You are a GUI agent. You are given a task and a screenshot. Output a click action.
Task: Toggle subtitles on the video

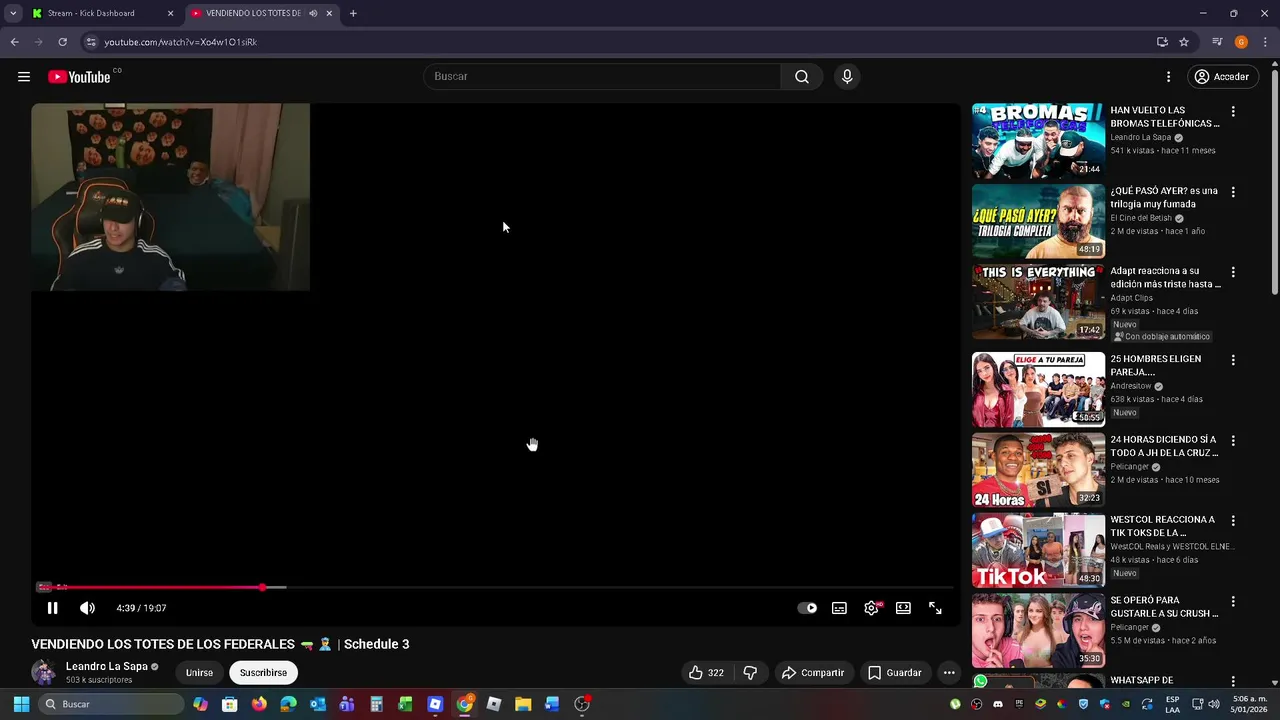(840, 608)
